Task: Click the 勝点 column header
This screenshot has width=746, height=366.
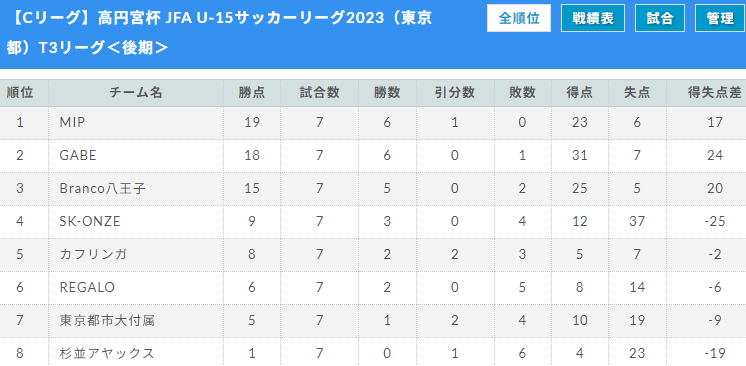Action: [x=252, y=93]
